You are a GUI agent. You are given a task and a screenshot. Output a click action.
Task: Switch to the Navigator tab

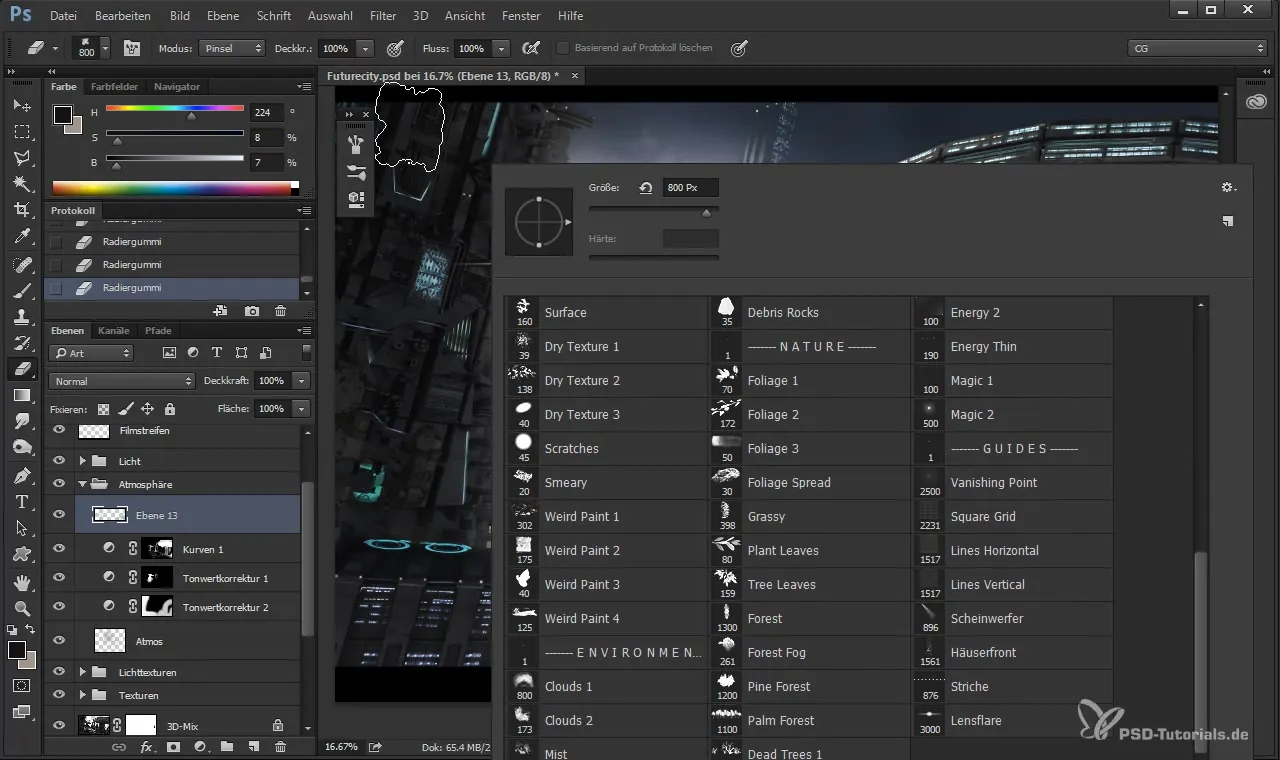177,86
